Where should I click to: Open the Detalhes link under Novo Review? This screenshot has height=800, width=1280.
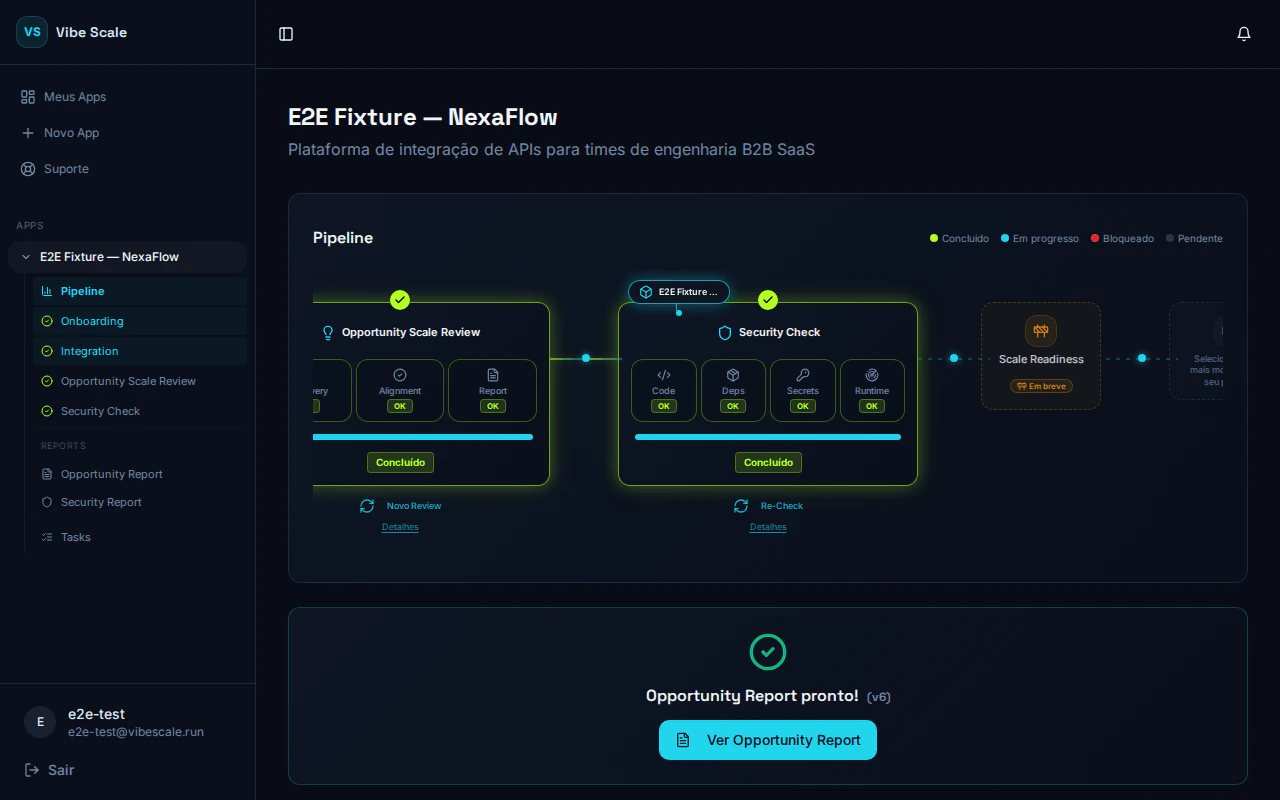click(x=400, y=526)
